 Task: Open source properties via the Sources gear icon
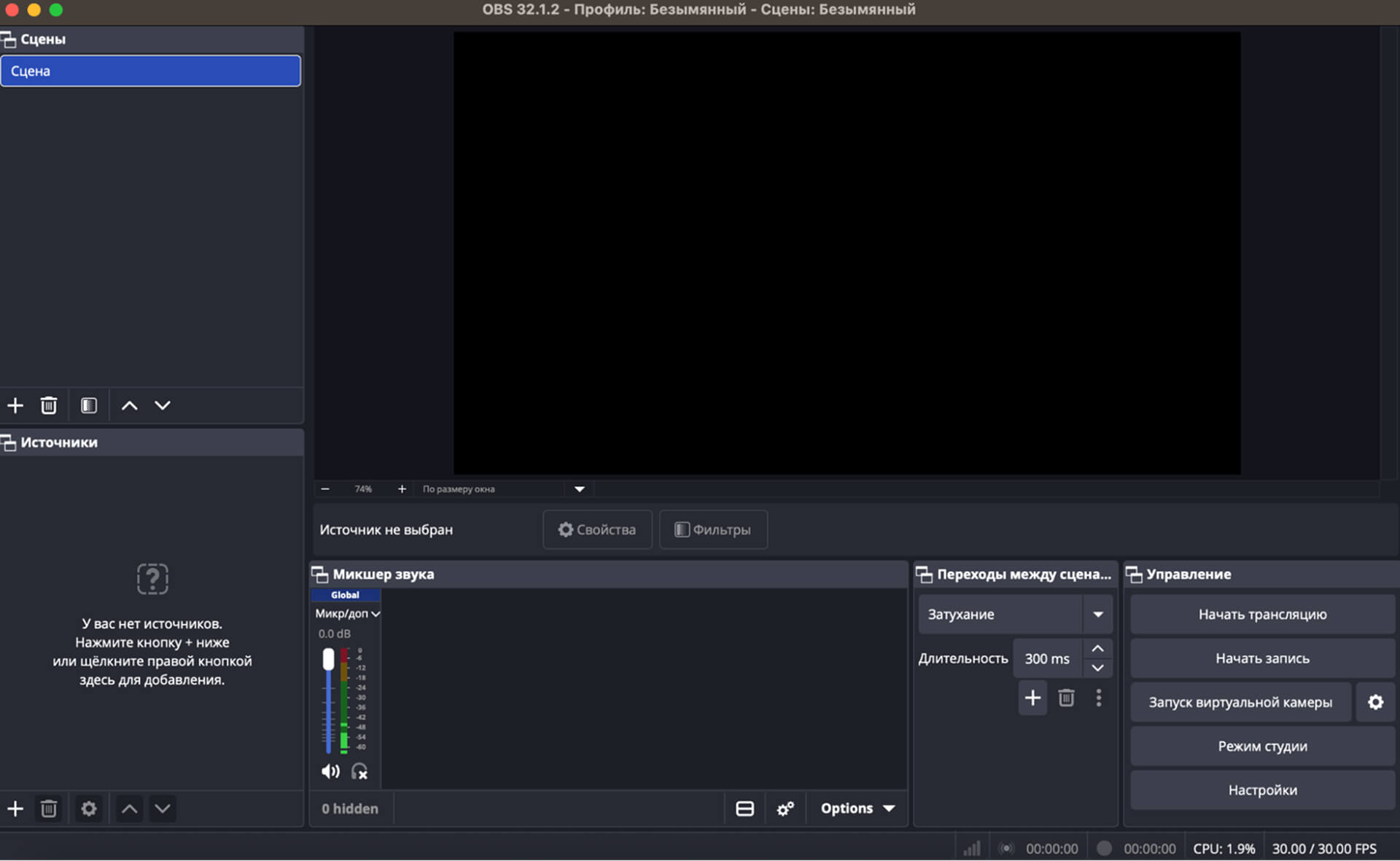coord(89,809)
